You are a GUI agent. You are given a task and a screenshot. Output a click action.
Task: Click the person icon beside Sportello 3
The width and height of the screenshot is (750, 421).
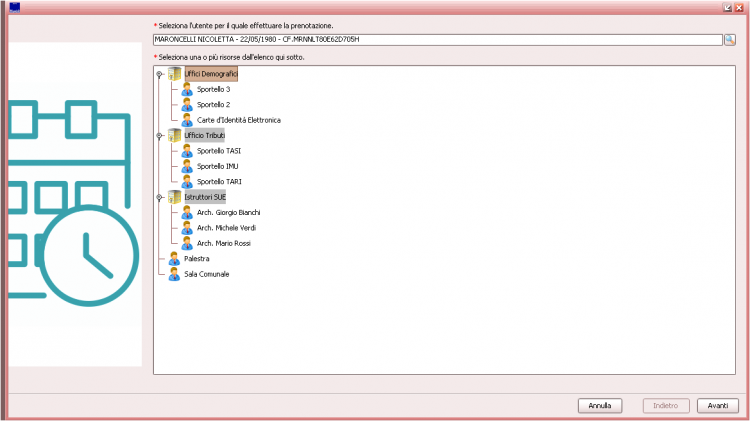click(187, 89)
